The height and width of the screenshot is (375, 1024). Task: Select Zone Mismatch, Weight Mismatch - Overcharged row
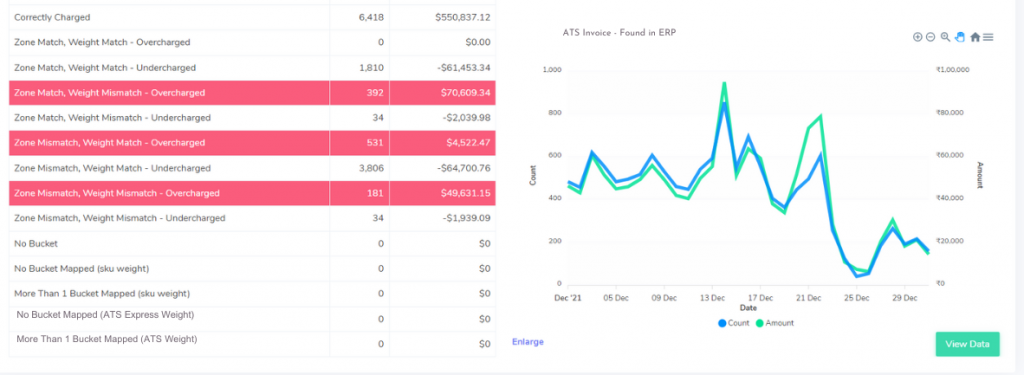point(252,193)
